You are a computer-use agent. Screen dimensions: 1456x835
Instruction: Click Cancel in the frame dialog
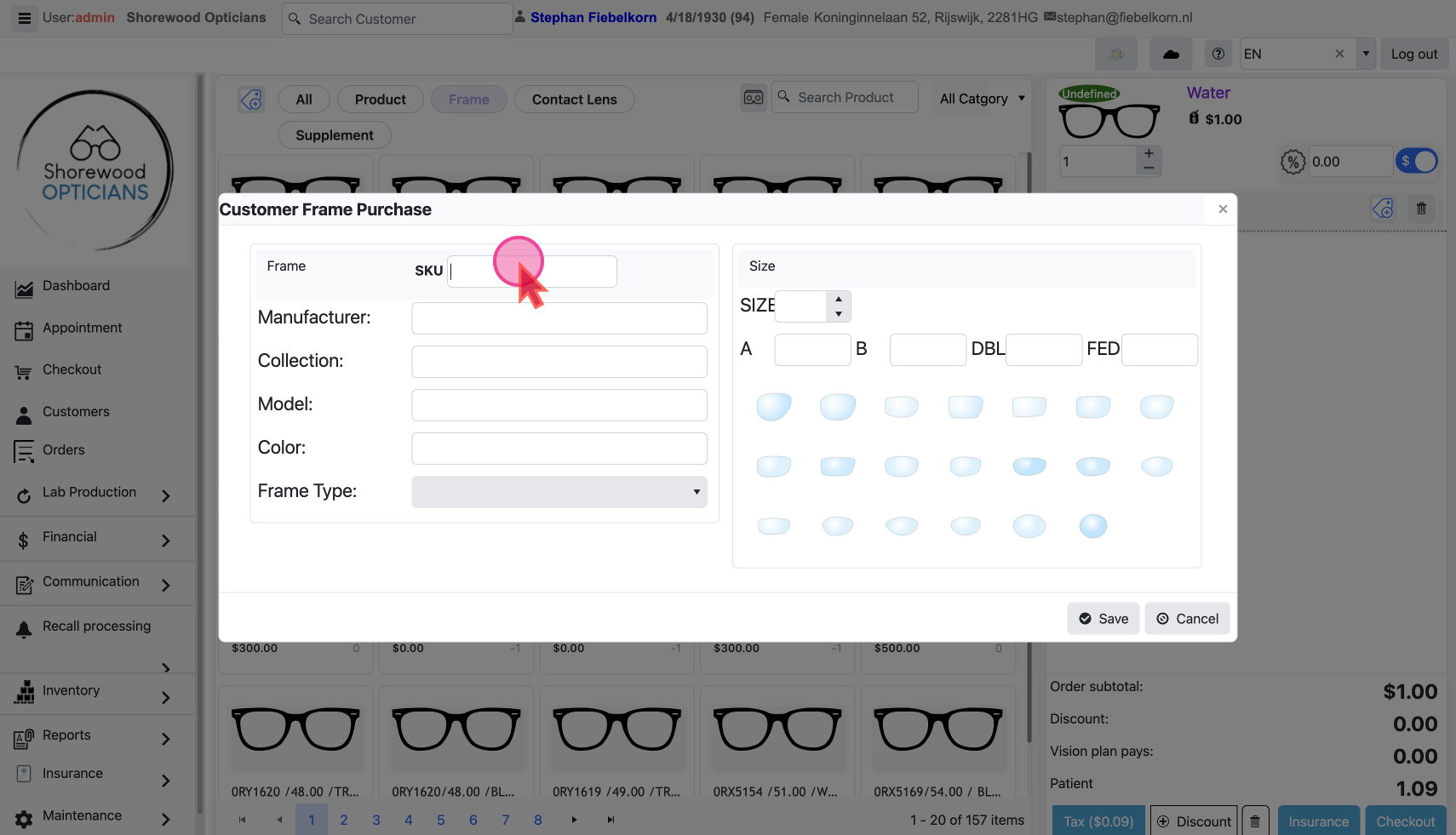point(1187,619)
